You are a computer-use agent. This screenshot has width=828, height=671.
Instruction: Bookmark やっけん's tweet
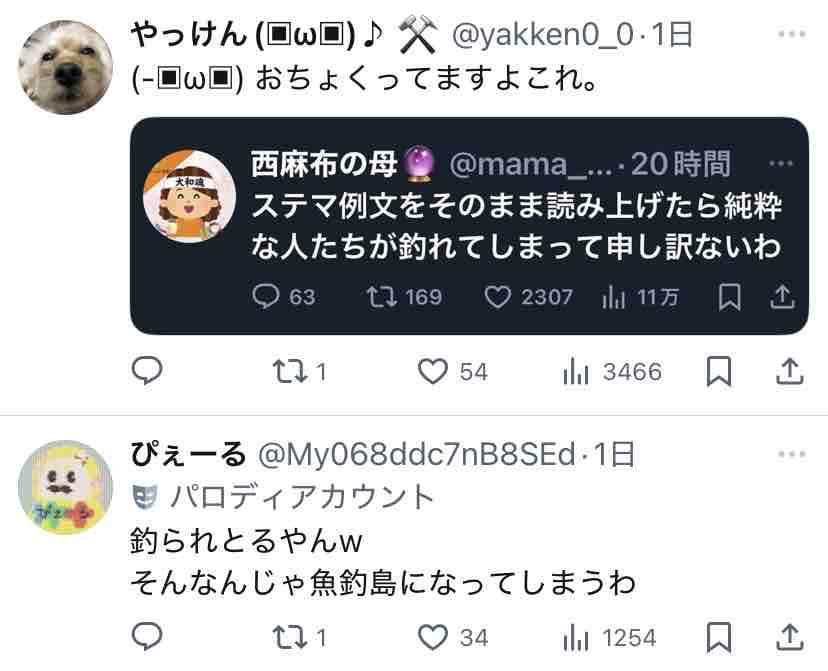[x=719, y=371]
